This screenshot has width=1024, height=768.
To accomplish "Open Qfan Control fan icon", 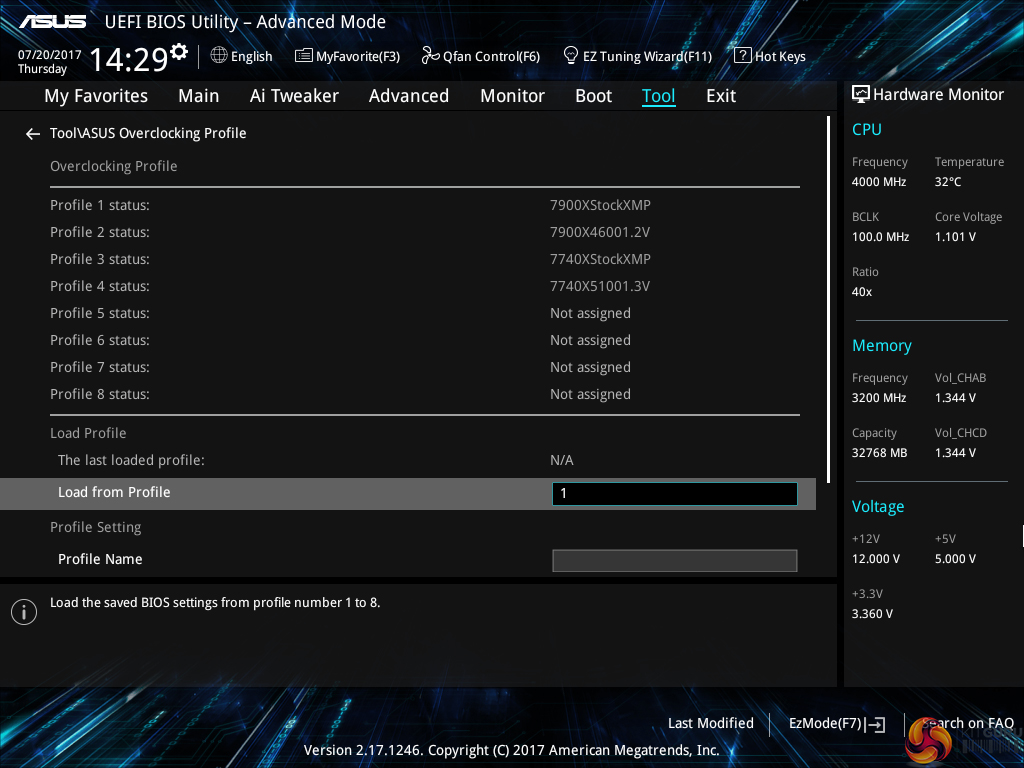I will pyautogui.click(x=430, y=56).
